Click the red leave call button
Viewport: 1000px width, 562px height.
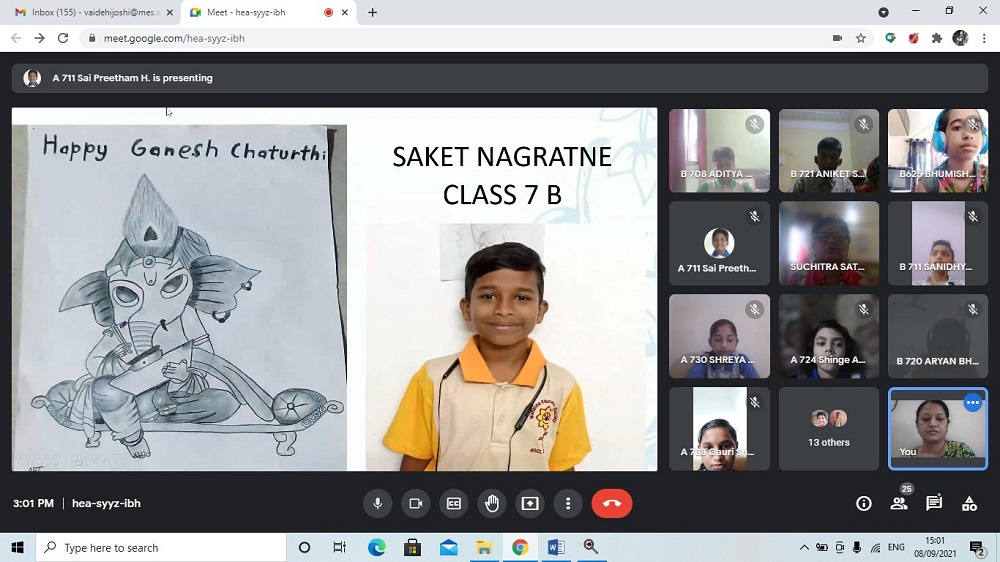point(612,504)
